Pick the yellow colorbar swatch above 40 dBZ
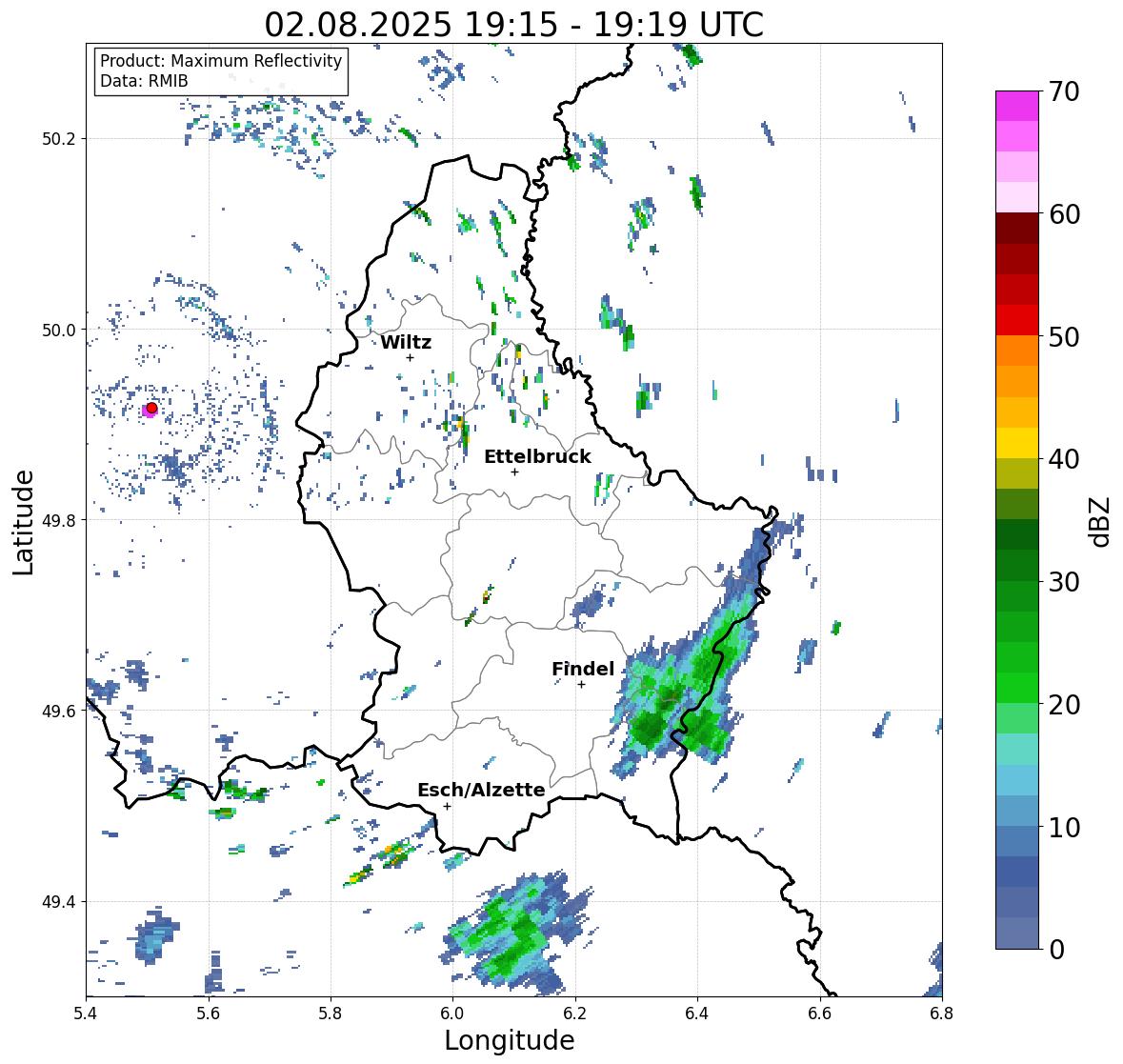The height and width of the screenshot is (1064, 1123). pyautogui.click(x=1017, y=443)
